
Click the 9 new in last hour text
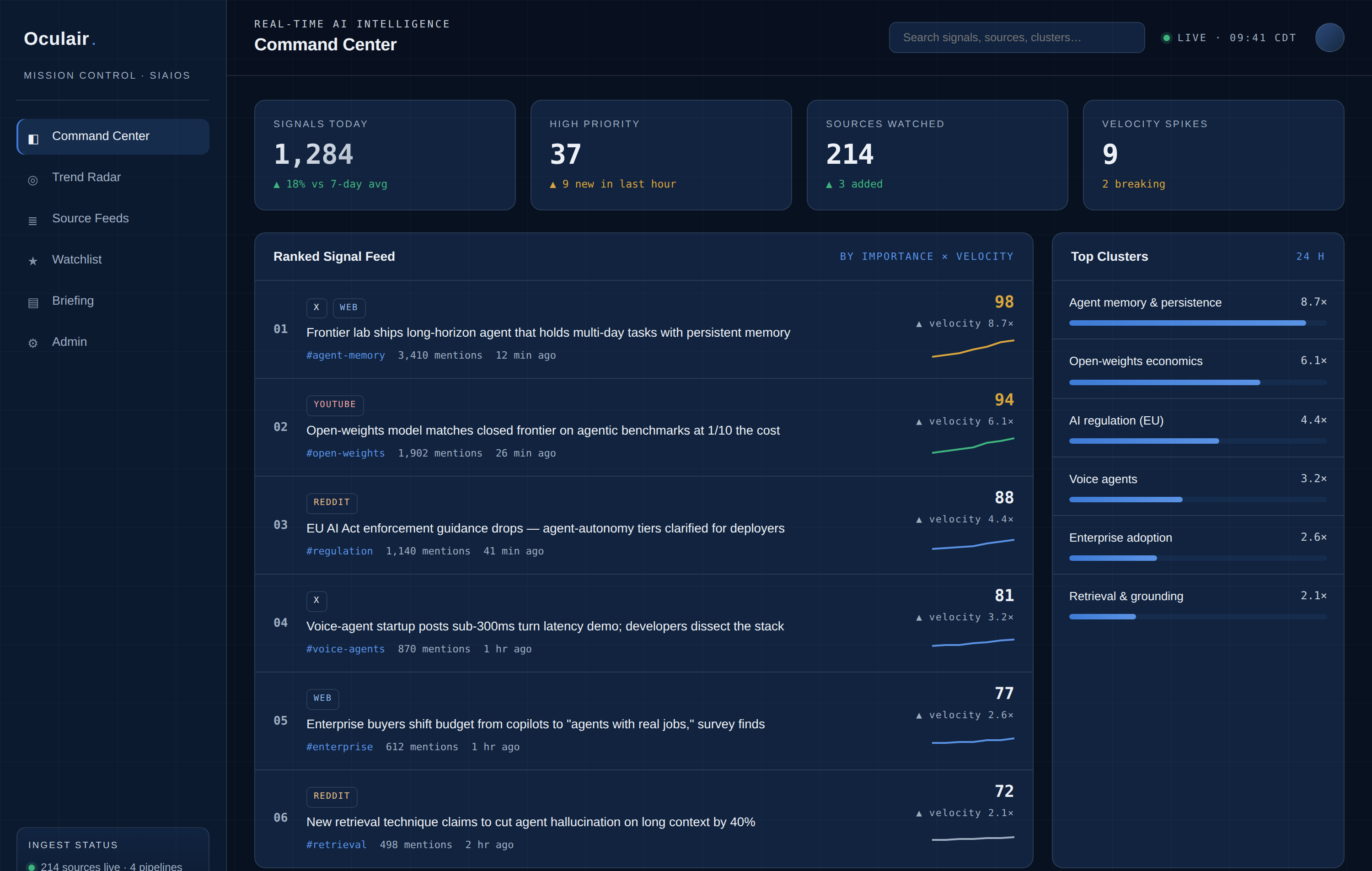(x=613, y=184)
